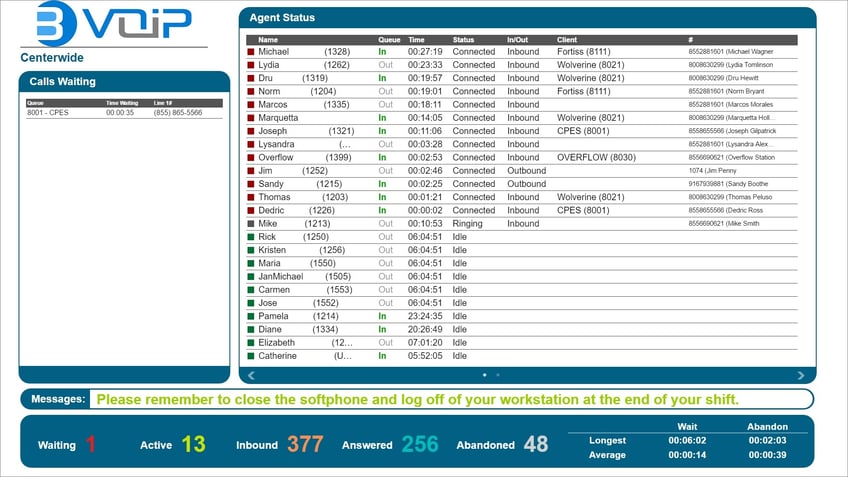The height and width of the screenshot is (477, 848).
Task: Sort agents by Name column header
Action: (x=268, y=40)
